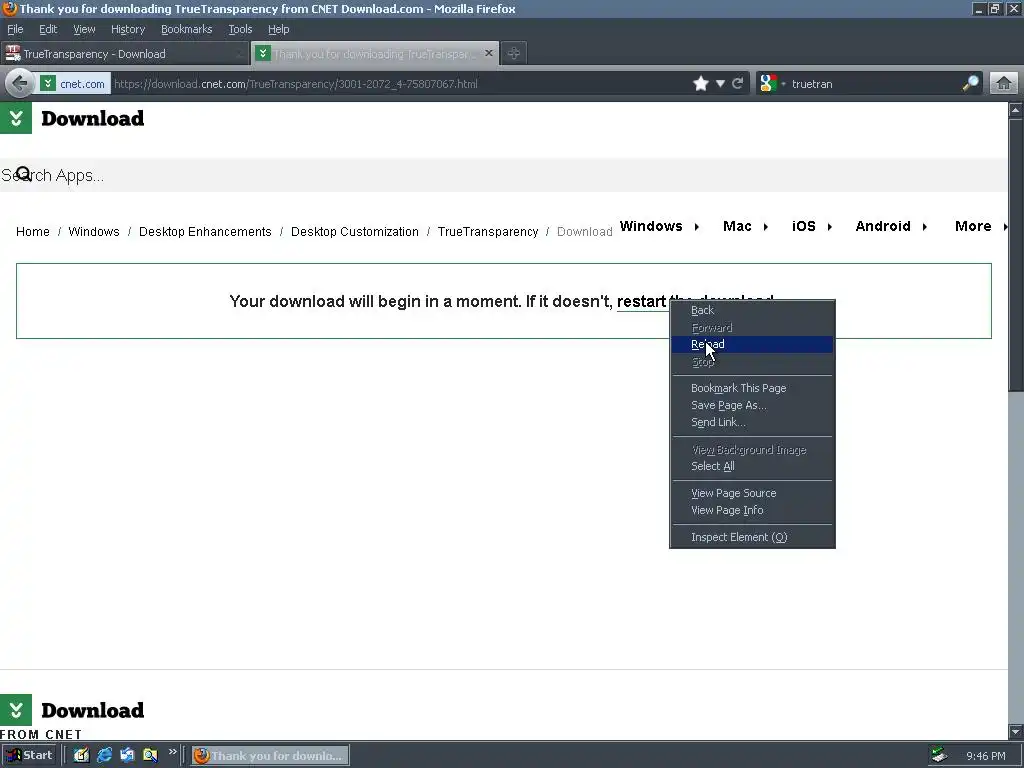Click the Search Apps field
1024x768 pixels.
[503, 175]
